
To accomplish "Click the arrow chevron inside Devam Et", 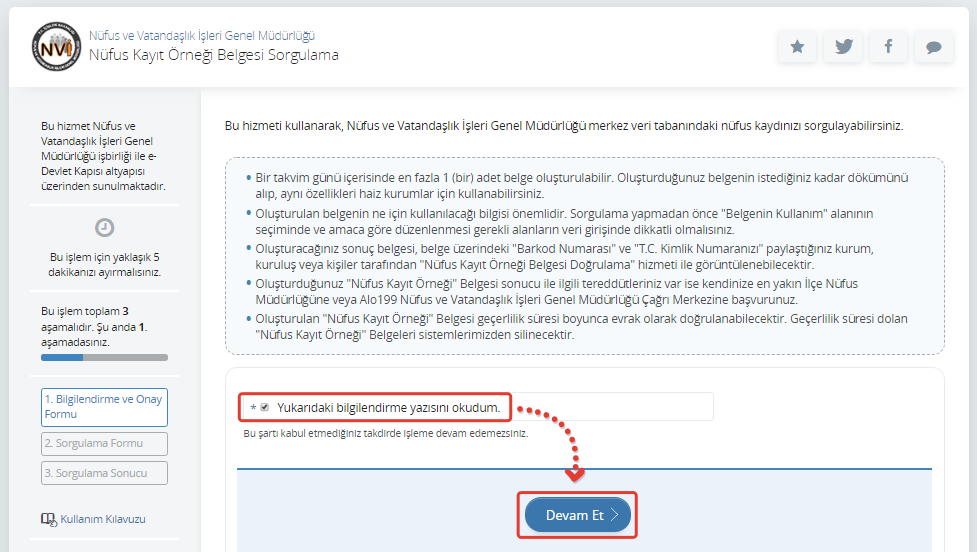I will (614, 516).
